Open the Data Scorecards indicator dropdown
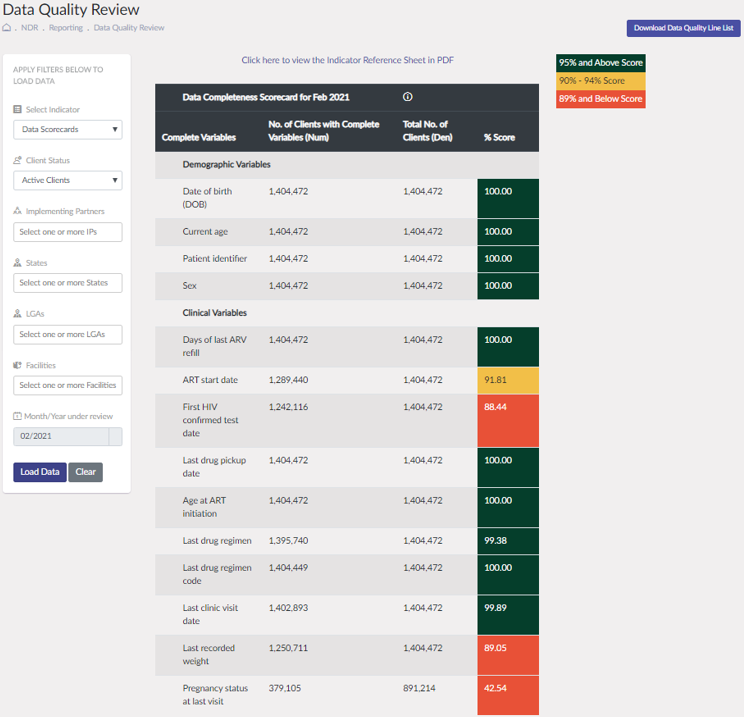Image resolution: width=744 pixels, height=717 pixels. tap(68, 129)
